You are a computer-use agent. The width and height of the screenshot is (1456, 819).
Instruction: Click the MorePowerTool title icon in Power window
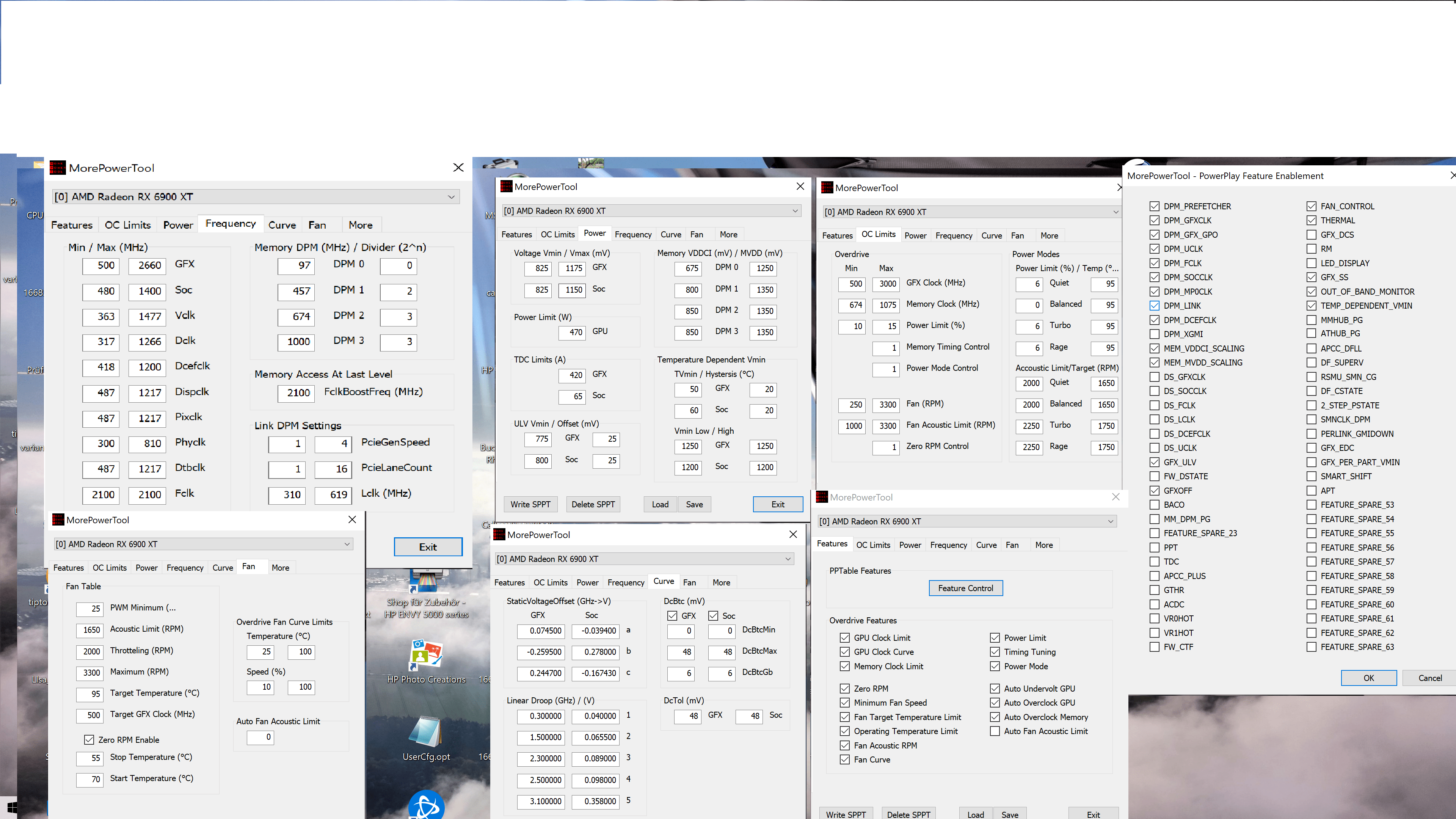[507, 187]
